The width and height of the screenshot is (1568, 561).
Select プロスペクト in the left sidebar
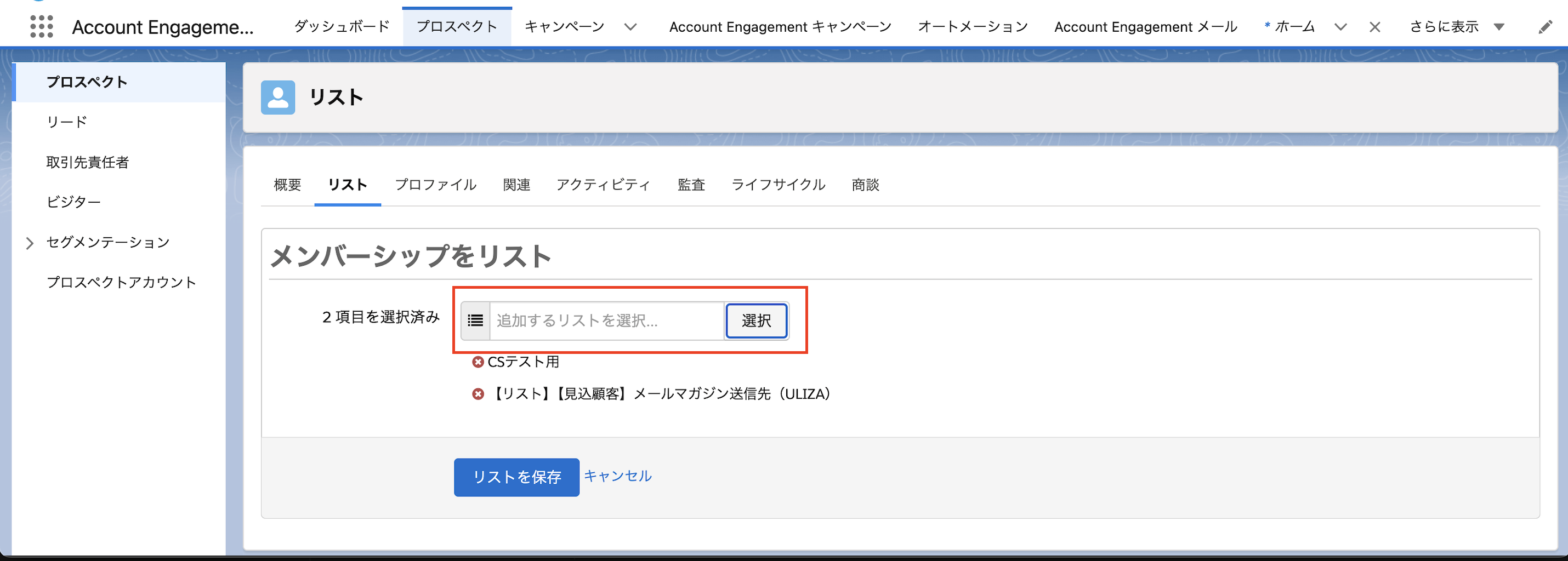click(x=118, y=82)
